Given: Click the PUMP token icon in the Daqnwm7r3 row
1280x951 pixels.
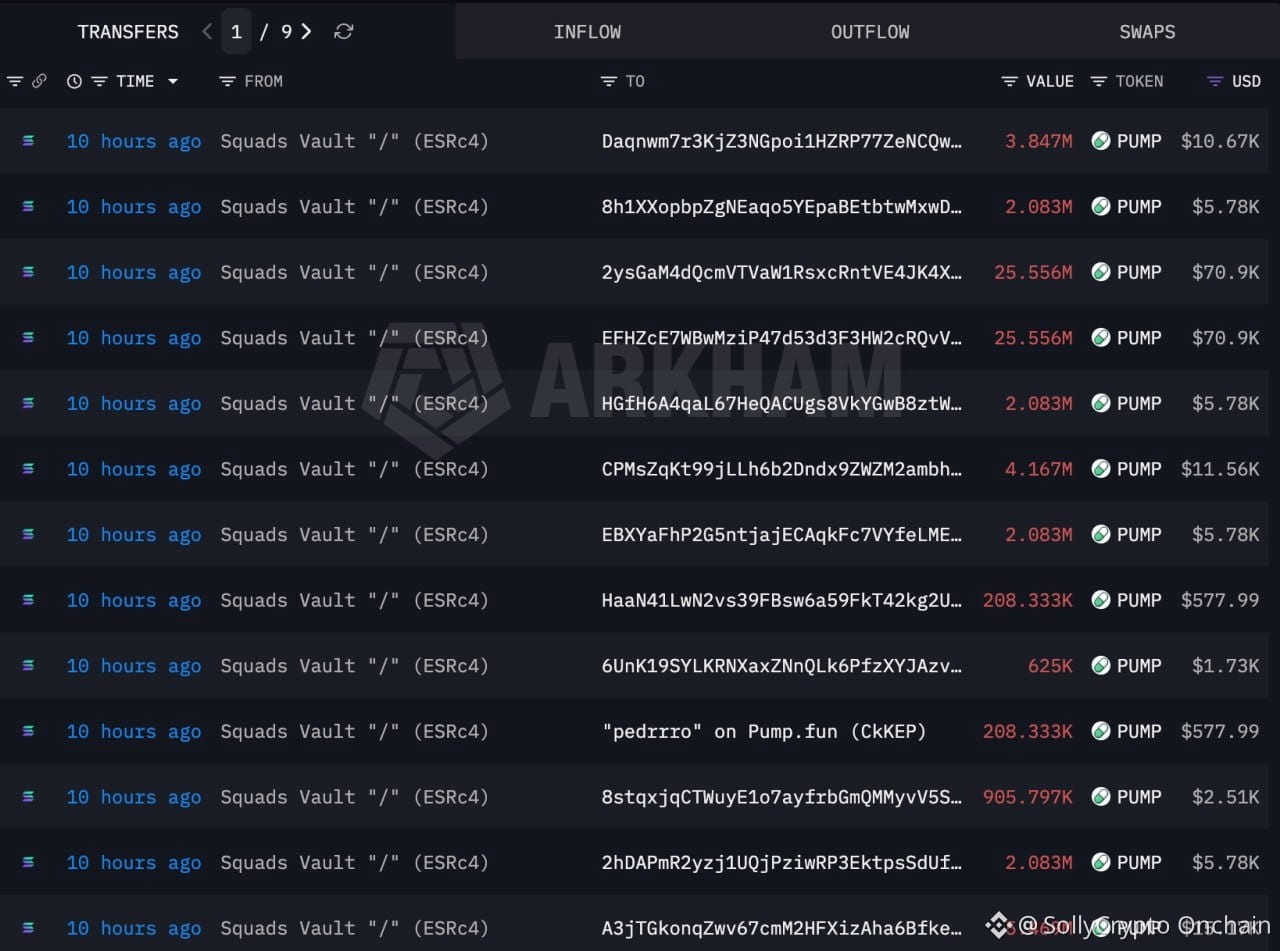Looking at the screenshot, I should 1101,141.
